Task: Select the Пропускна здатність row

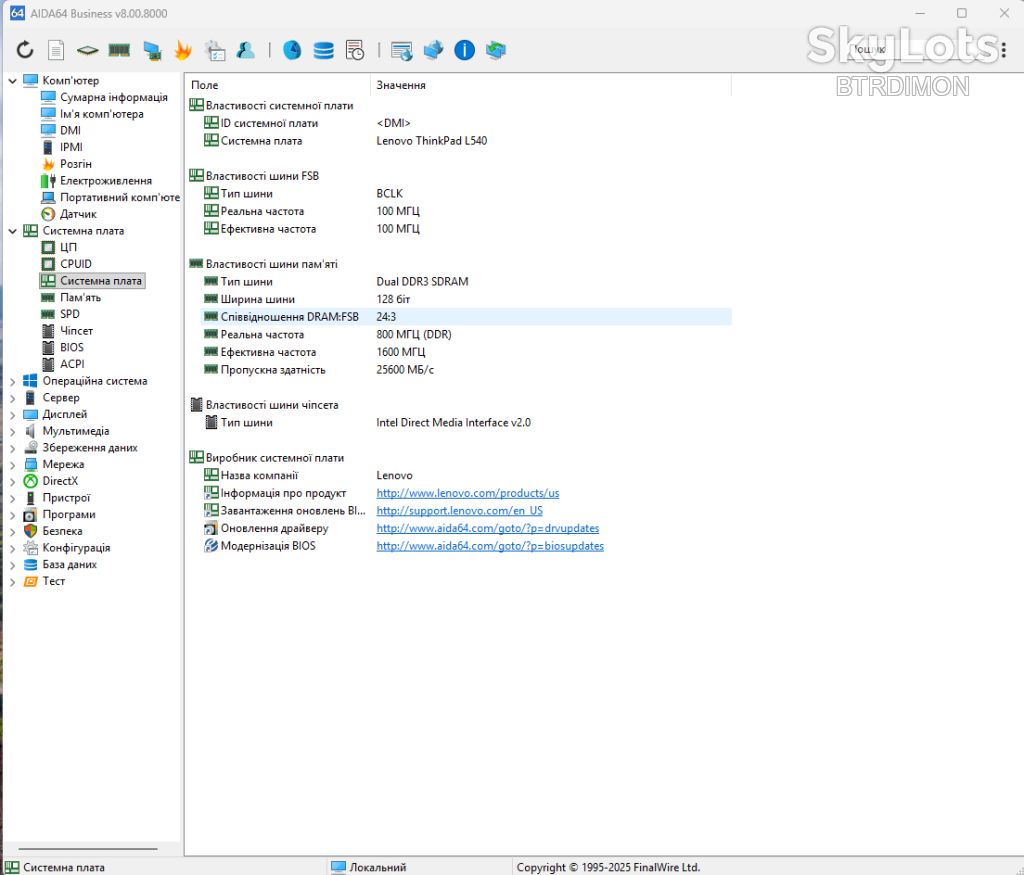Action: coord(466,370)
